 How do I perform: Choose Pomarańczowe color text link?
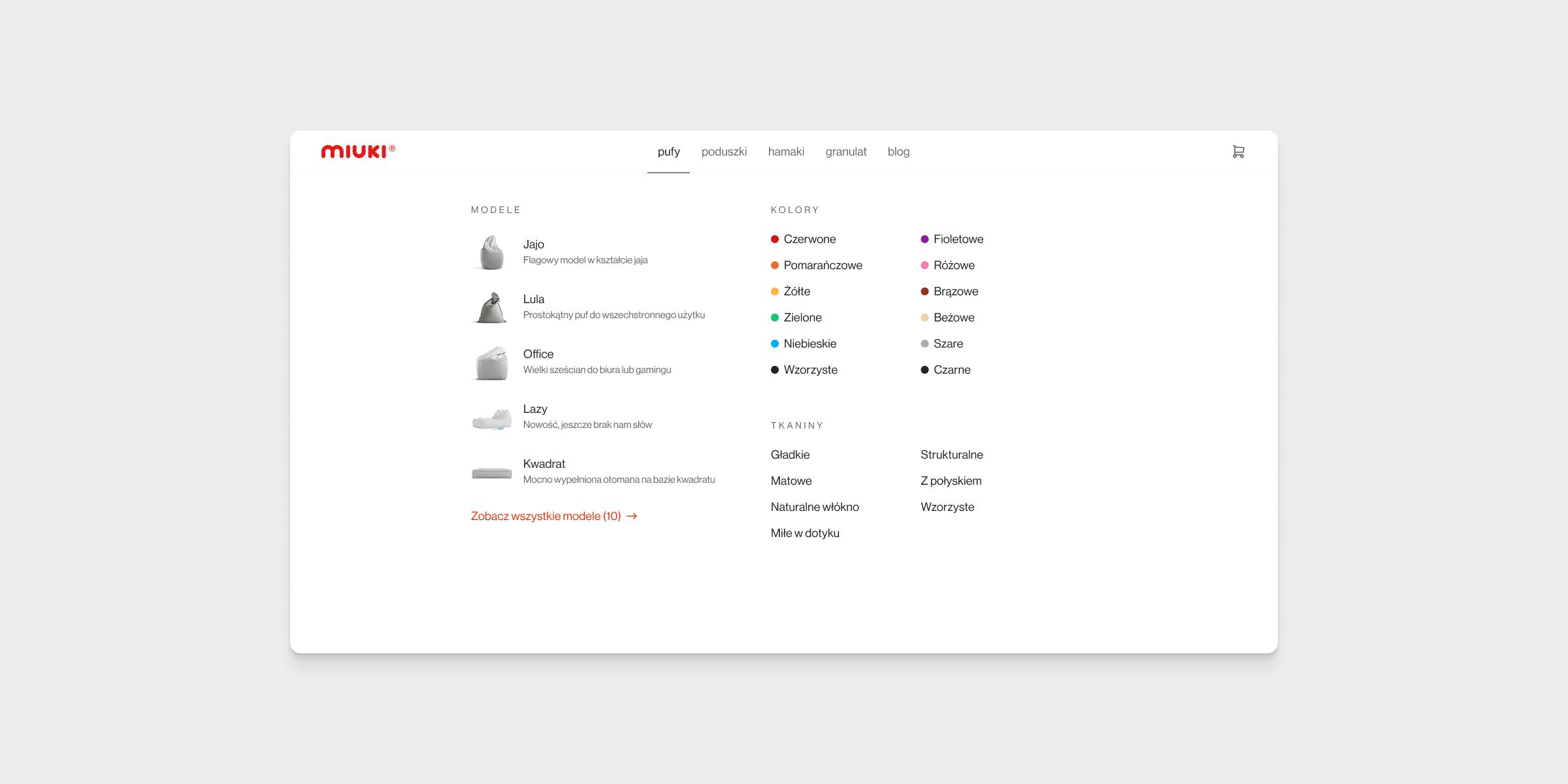point(823,265)
